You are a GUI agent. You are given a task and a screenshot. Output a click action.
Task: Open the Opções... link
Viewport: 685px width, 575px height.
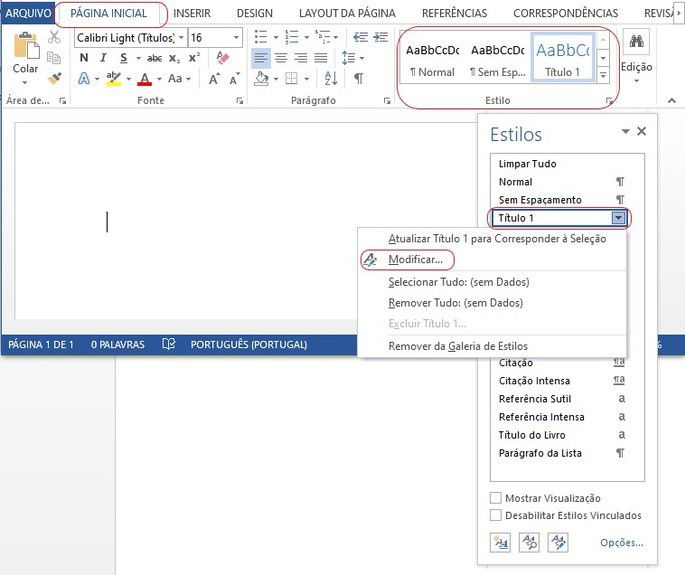point(621,543)
